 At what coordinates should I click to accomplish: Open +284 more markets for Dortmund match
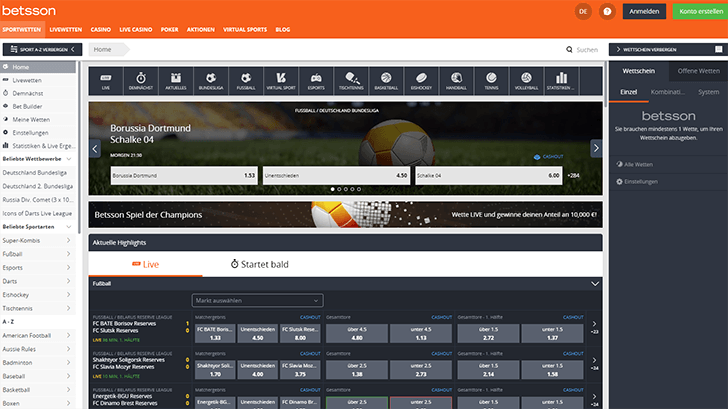coord(573,175)
